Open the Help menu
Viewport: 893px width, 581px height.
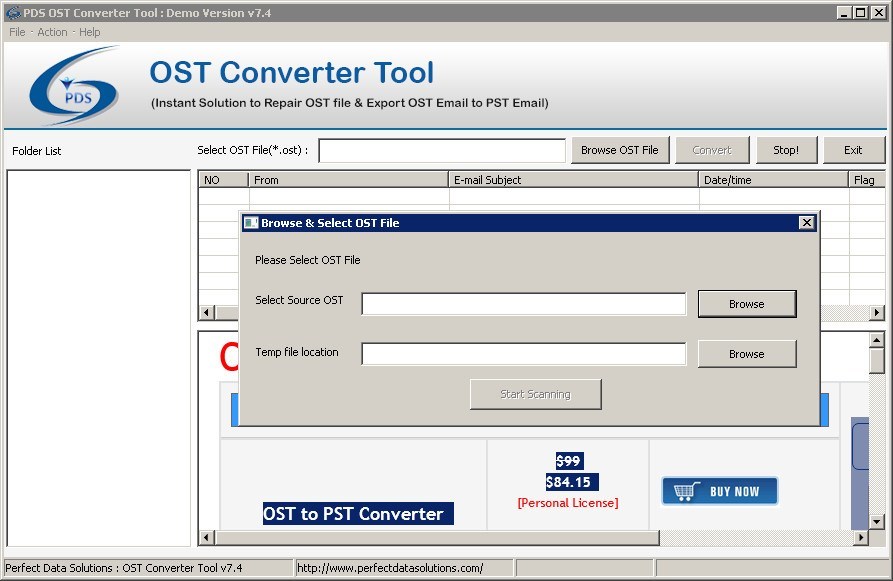pos(89,32)
